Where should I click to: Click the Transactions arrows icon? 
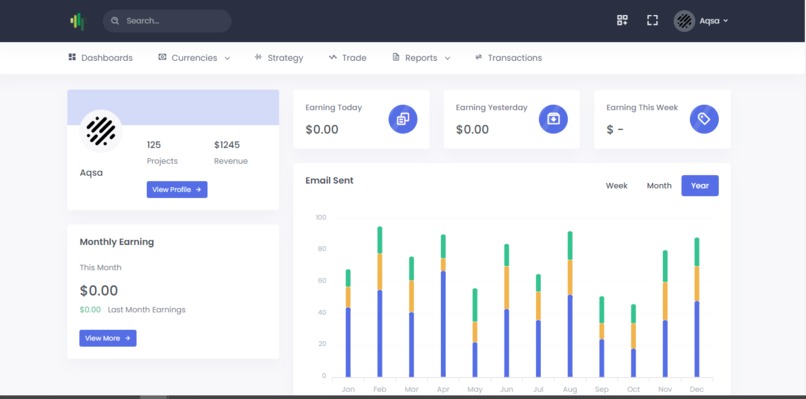click(x=479, y=57)
